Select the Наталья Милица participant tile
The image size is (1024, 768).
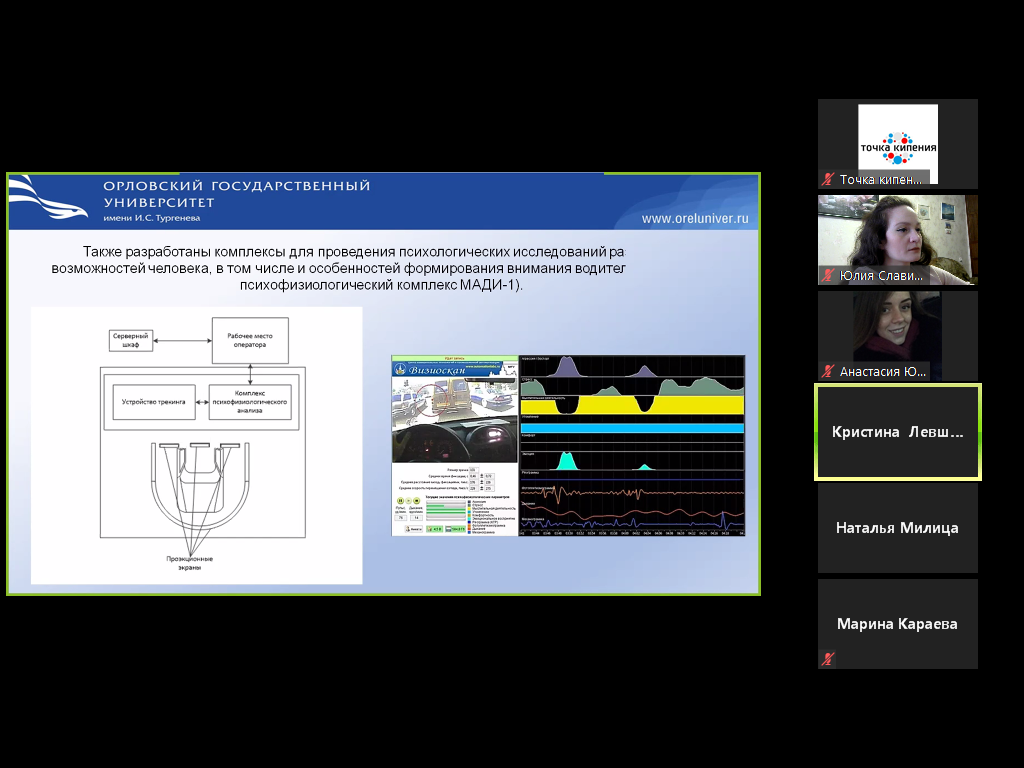tap(898, 528)
